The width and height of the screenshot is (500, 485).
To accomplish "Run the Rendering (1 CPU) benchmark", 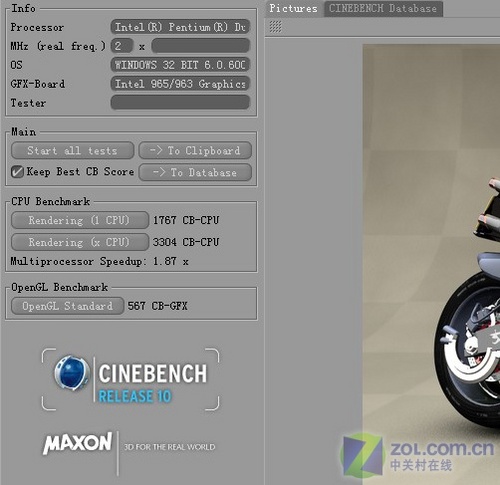I will pyautogui.click(x=80, y=220).
